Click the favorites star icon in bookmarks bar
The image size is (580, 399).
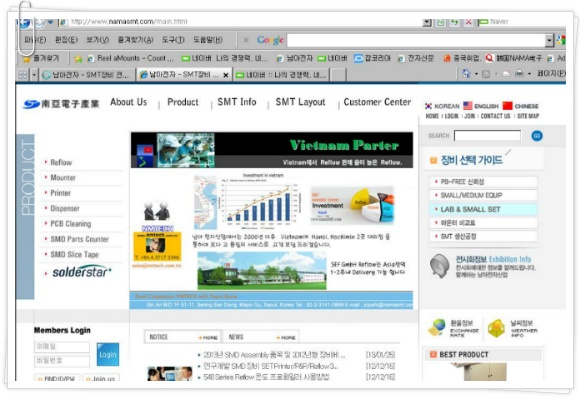point(27,58)
